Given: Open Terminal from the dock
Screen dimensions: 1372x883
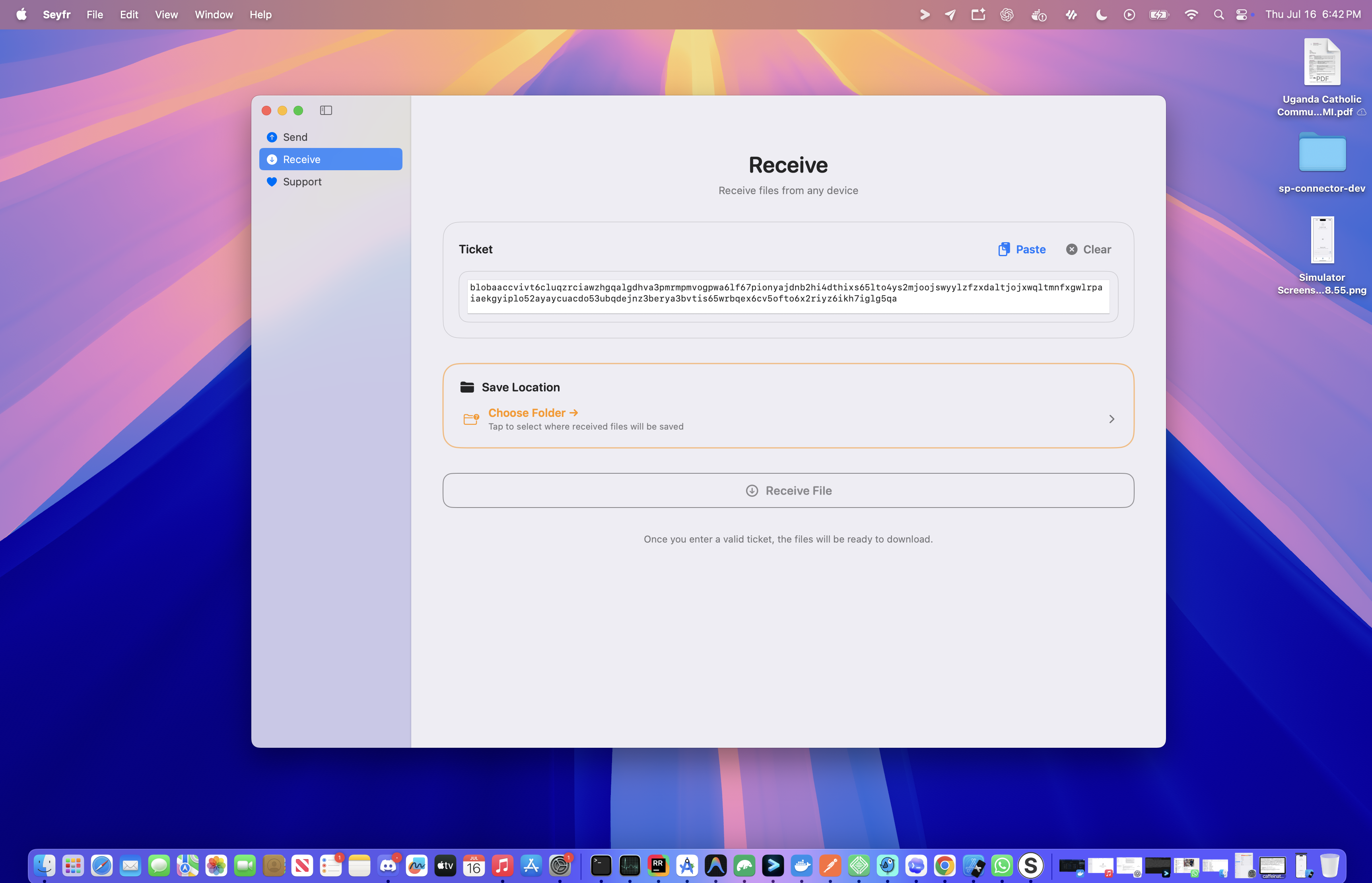Looking at the screenshot, I should tap(601, 865).
